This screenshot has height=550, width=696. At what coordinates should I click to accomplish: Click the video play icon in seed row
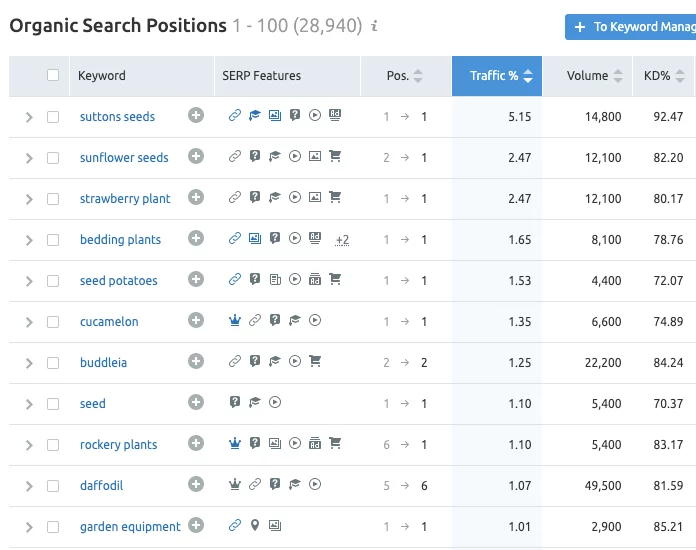point(275,403)
